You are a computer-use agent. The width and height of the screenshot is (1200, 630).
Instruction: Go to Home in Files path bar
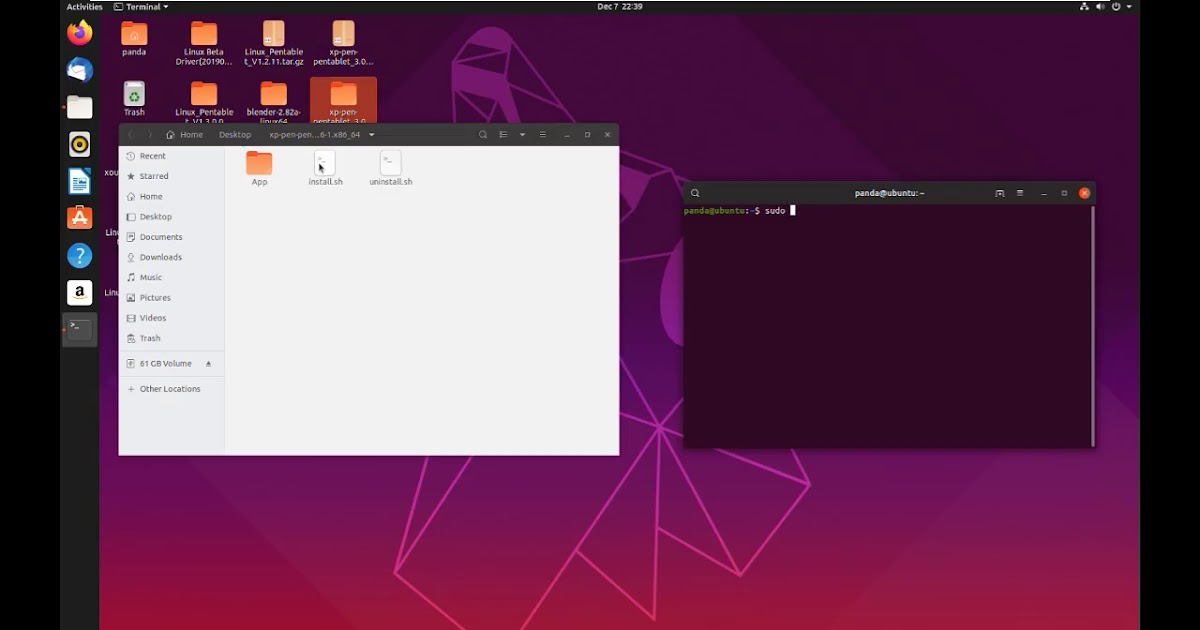click(185, 135)
